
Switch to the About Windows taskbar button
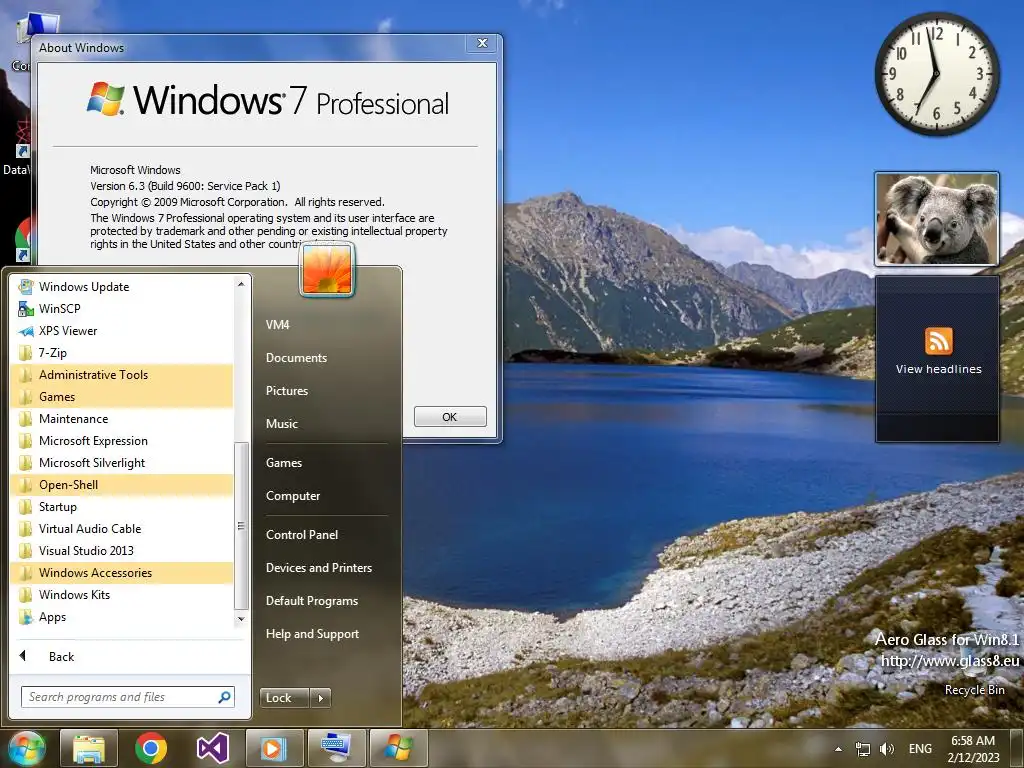(398, 748)
